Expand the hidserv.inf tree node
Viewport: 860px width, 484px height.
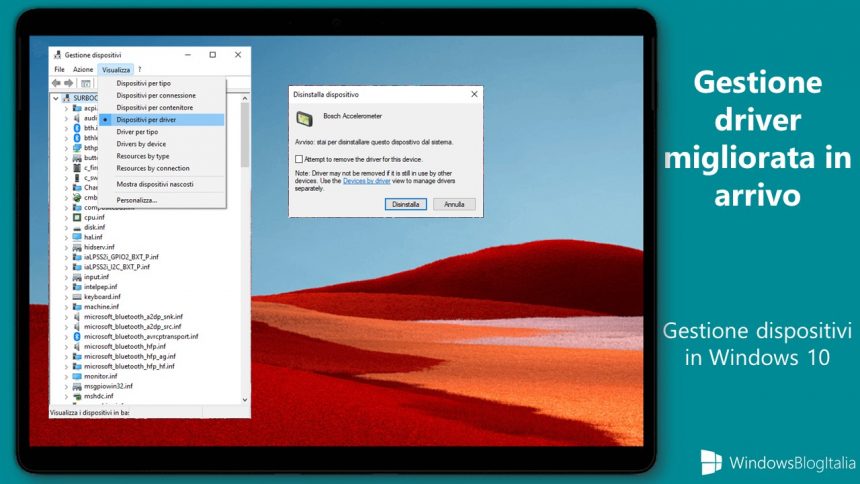[x=66, y=248]
